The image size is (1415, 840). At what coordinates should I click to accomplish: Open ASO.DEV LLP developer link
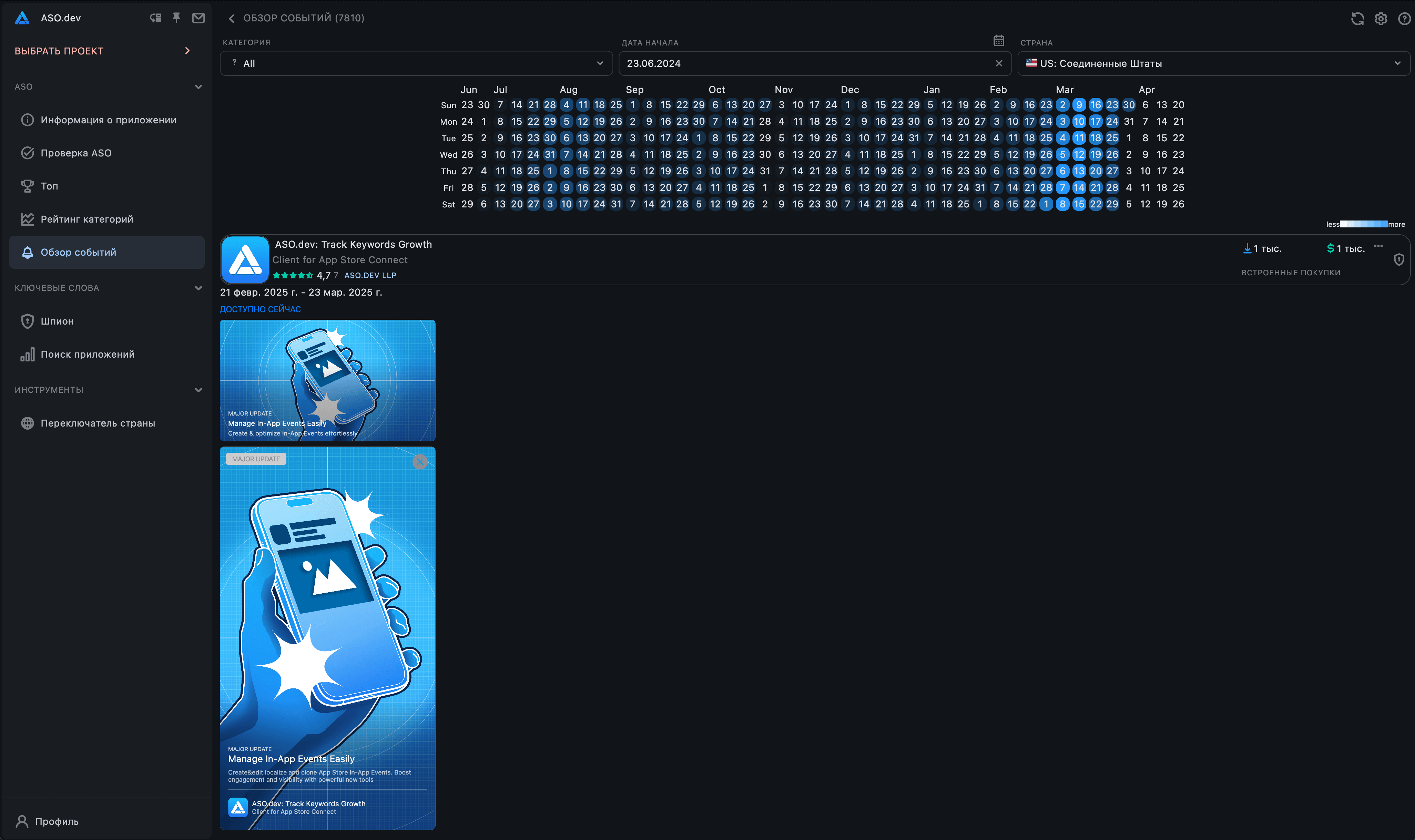pyautogui.click(x=370, y=275)
